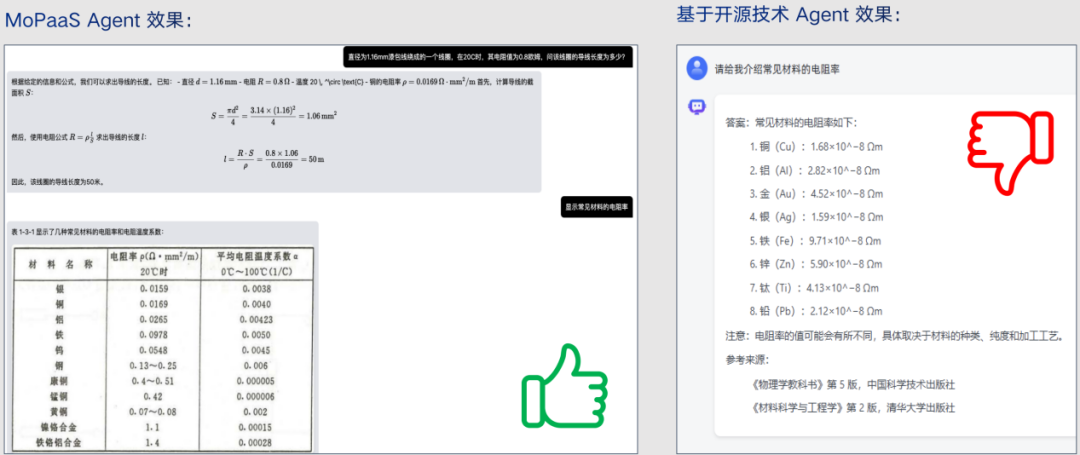Click the temperature coefficient 0.00423
The height and width of the screenshot is (455, 1080).
pyautogui.click(x=257, y=319)
